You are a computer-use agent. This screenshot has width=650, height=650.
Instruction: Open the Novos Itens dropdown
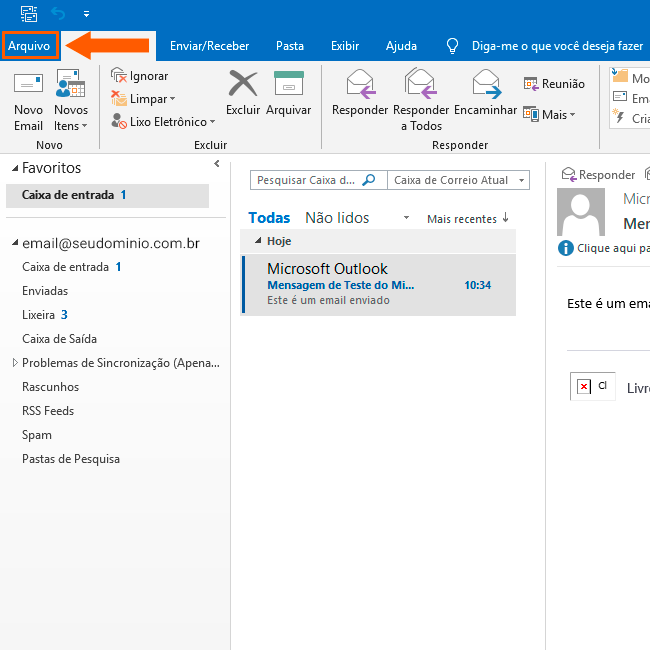[x=71, y=101]
